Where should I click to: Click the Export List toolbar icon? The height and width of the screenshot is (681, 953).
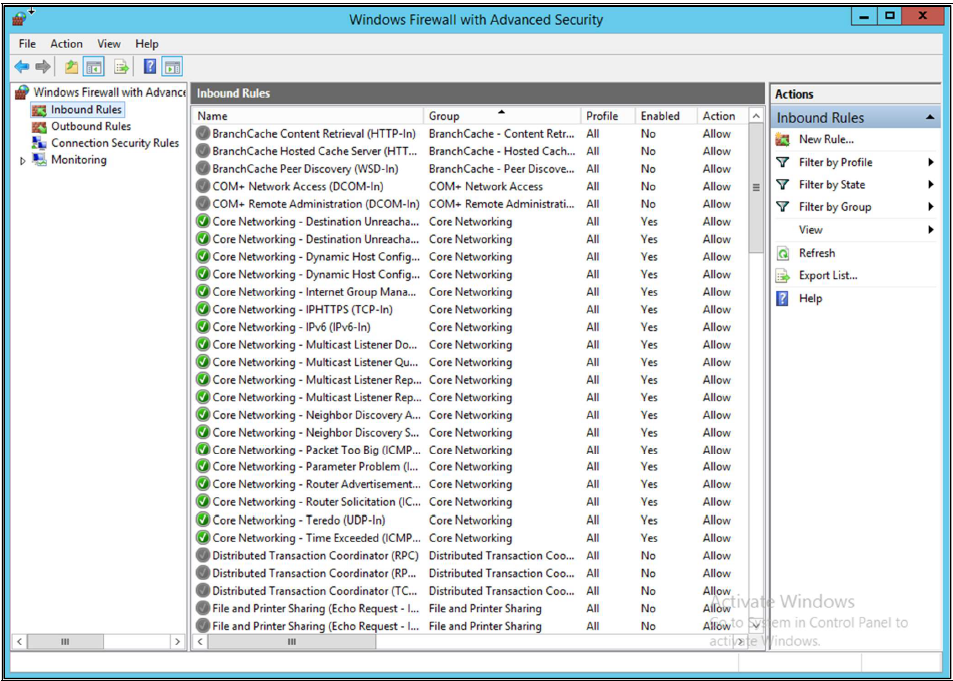[x=122, y=67]
